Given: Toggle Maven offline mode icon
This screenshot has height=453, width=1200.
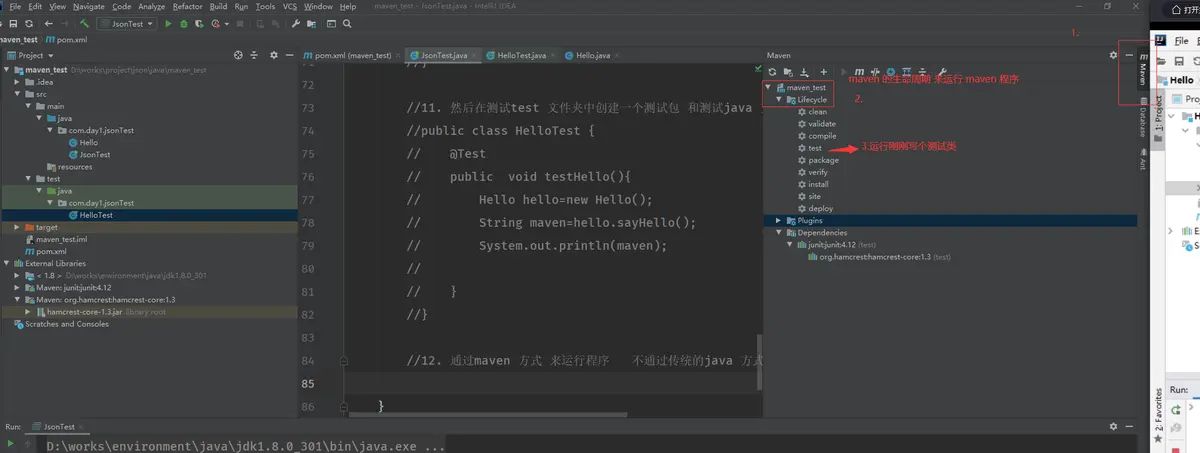Looking at the screenshot, I should coord(876,72).
